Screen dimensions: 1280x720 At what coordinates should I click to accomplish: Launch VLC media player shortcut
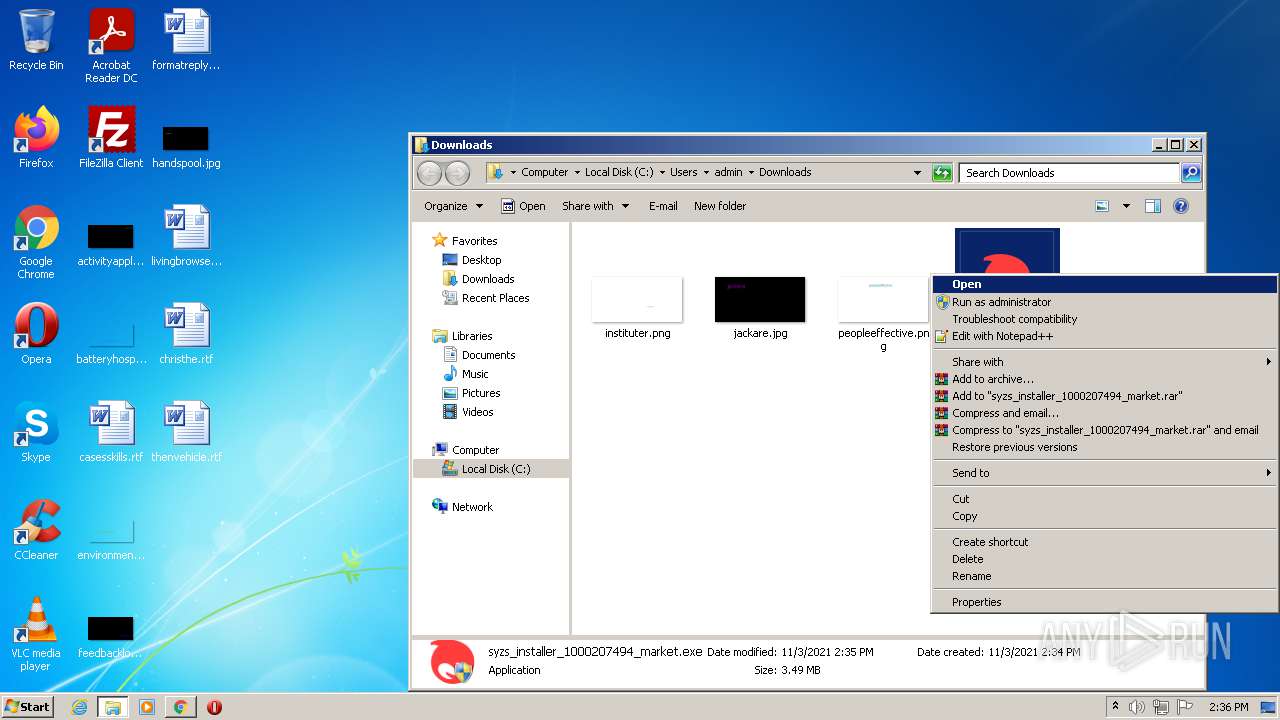coord(36,634)
